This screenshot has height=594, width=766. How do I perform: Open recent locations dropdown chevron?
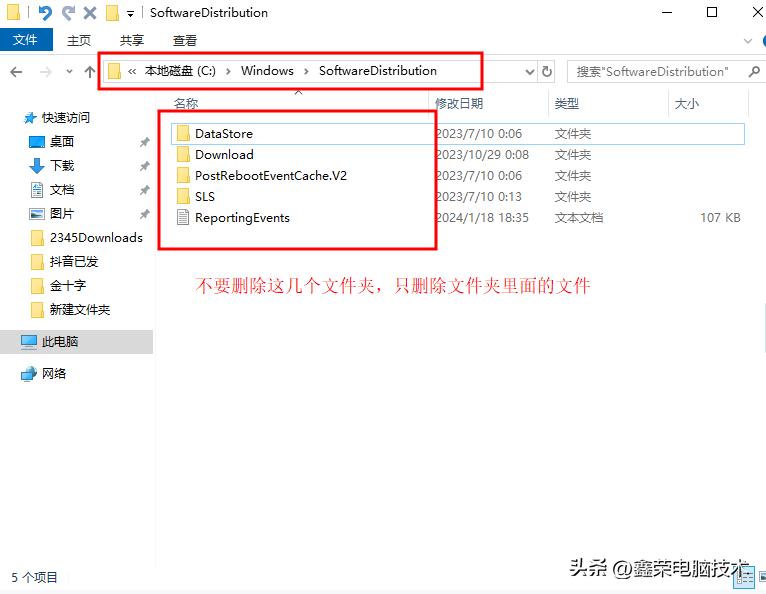pyautogui.click(x=69, y=72)
